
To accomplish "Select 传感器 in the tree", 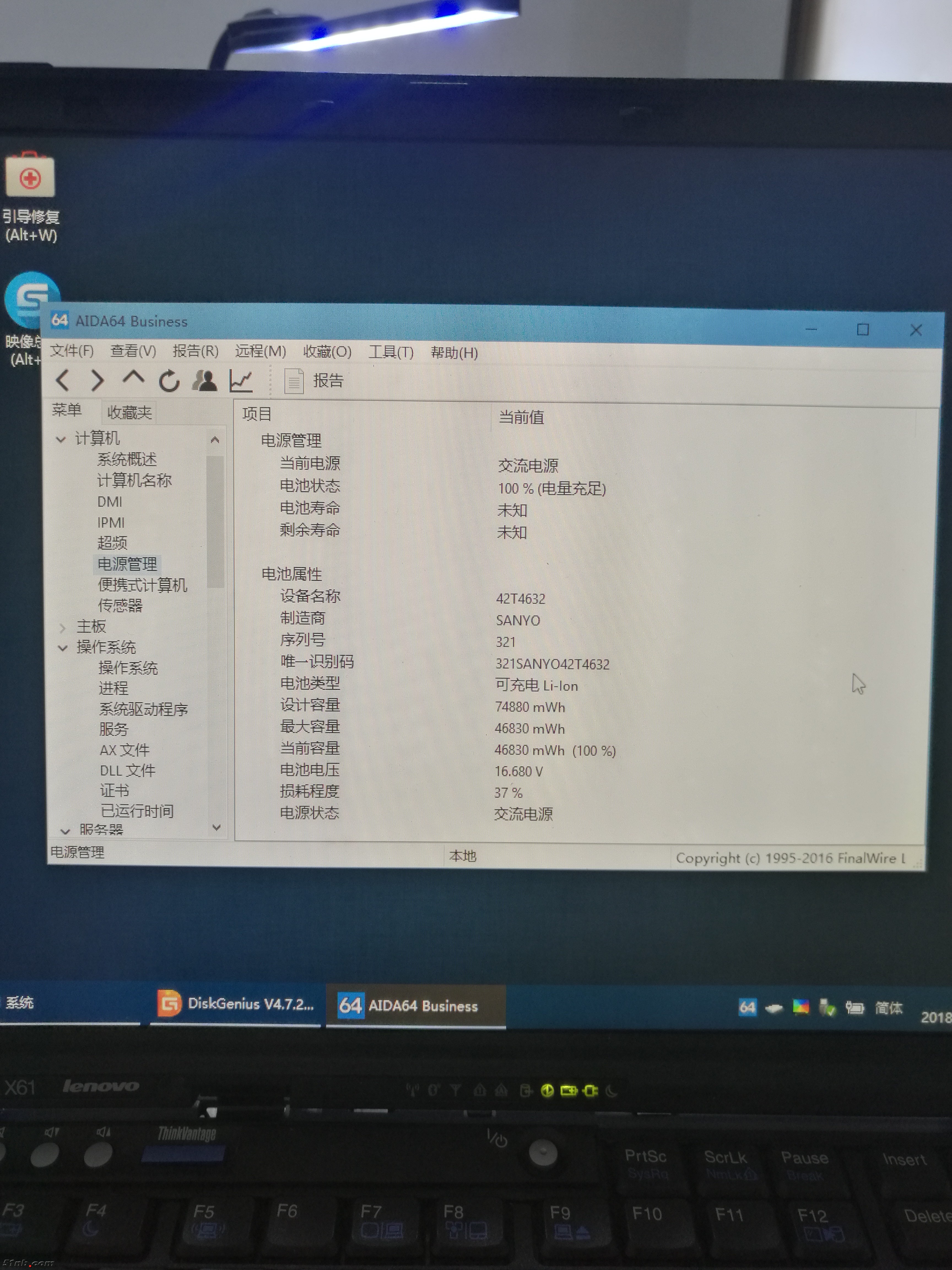I will click(120, 605).
